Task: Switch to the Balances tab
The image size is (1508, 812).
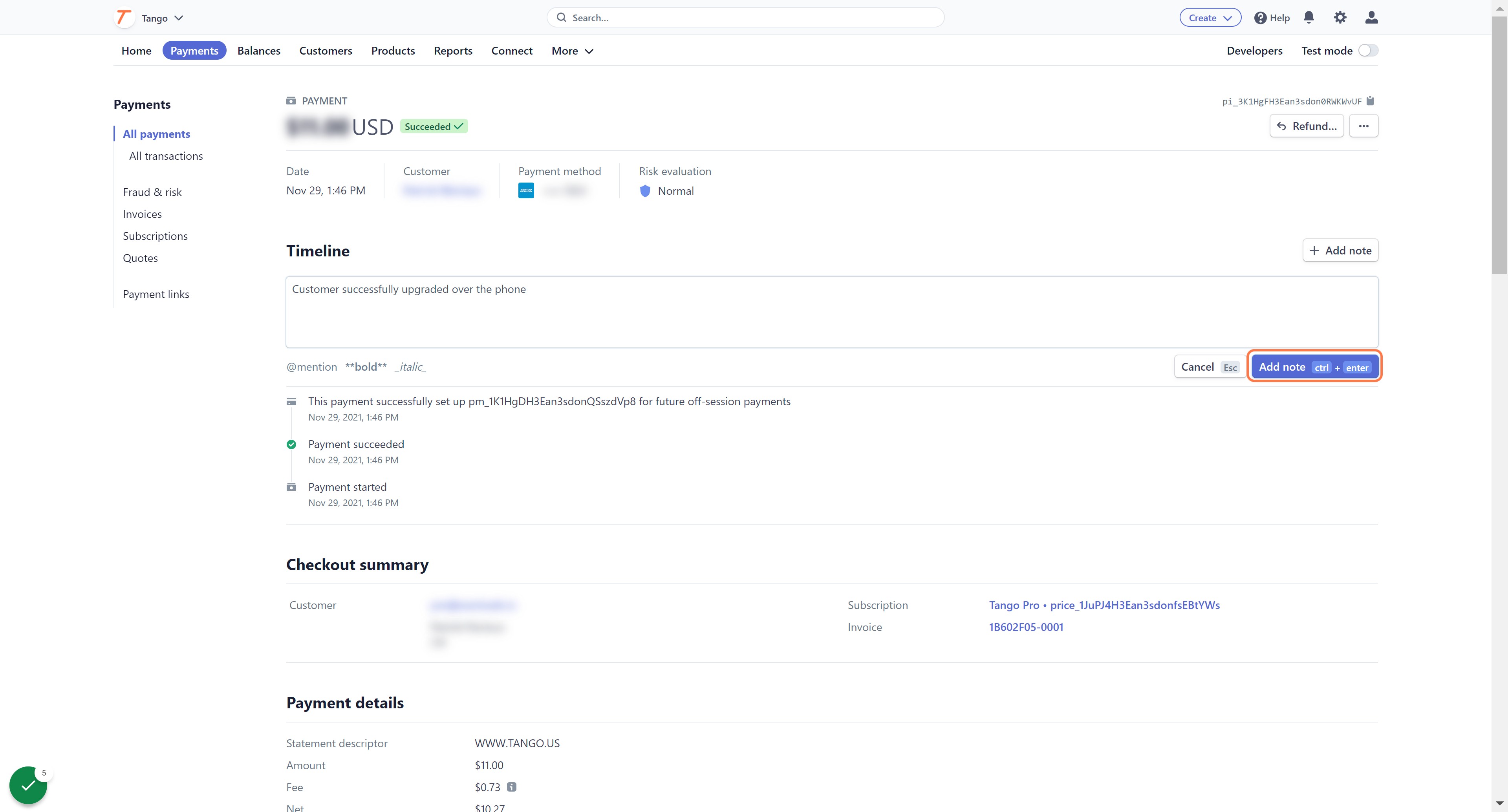Action: click(x=259, y=51)
